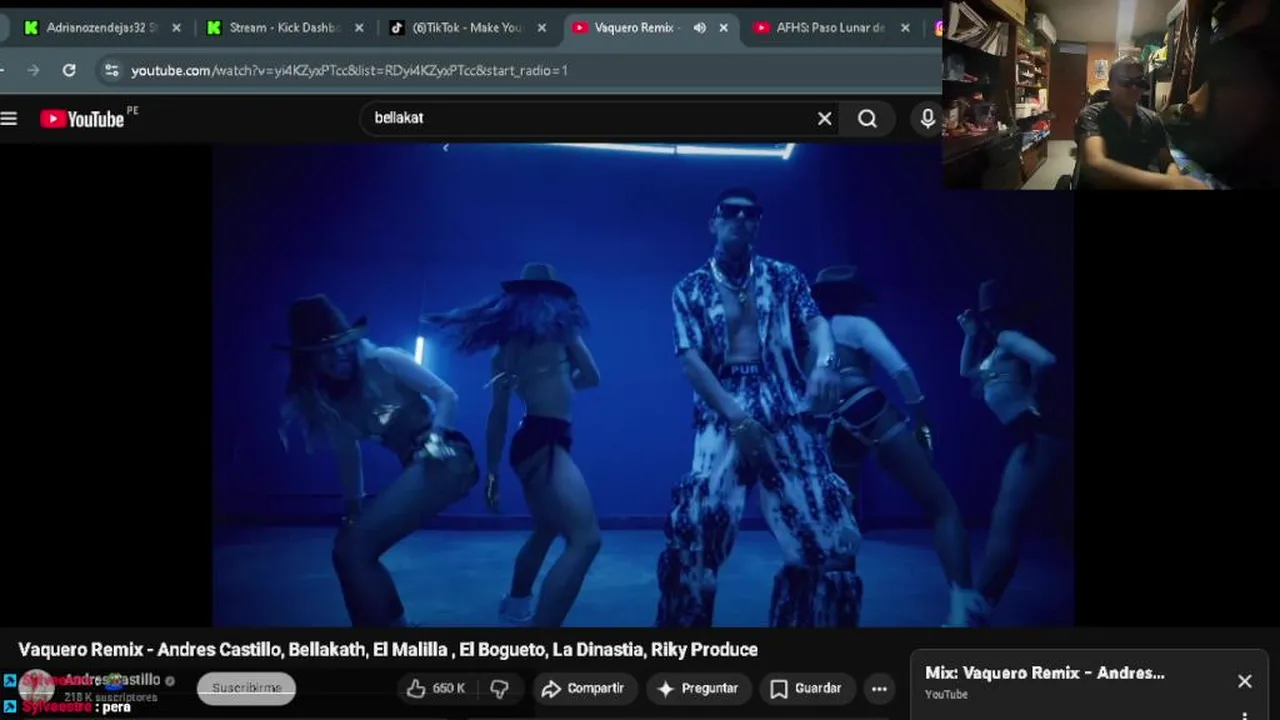
Task: Click the Mix: Vaquero Remix playlist title
Action: pyautogui.click(x=1045, y=673)
